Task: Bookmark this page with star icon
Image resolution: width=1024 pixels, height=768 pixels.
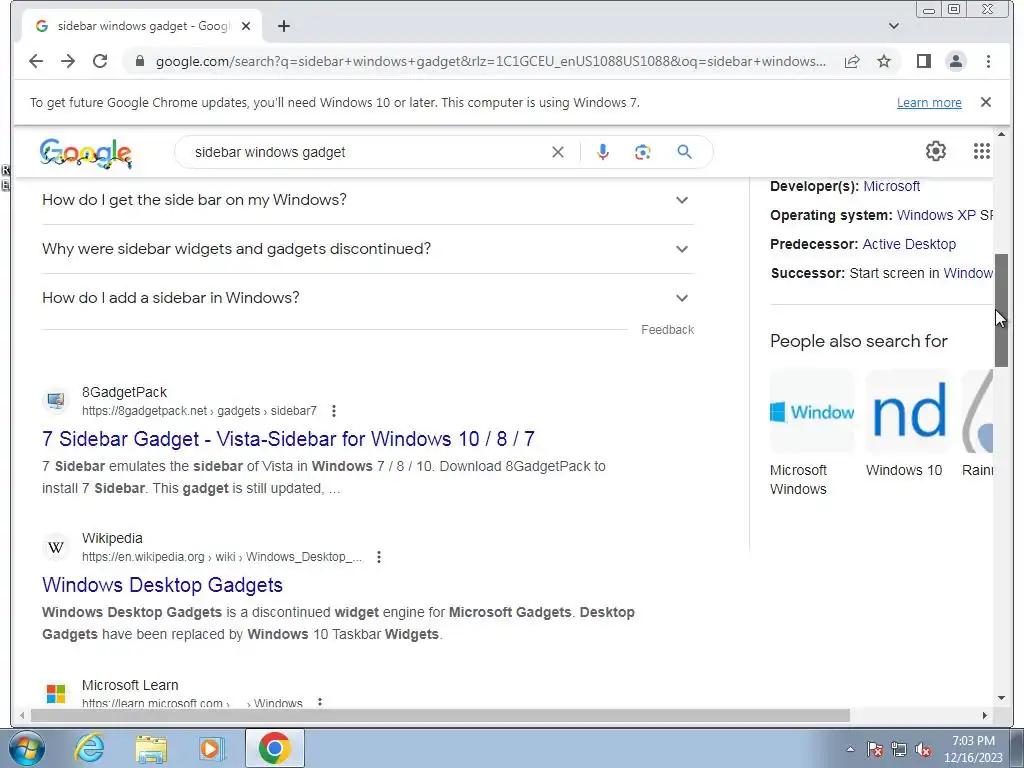Action: pyautogui.click(x=884, y=61)
